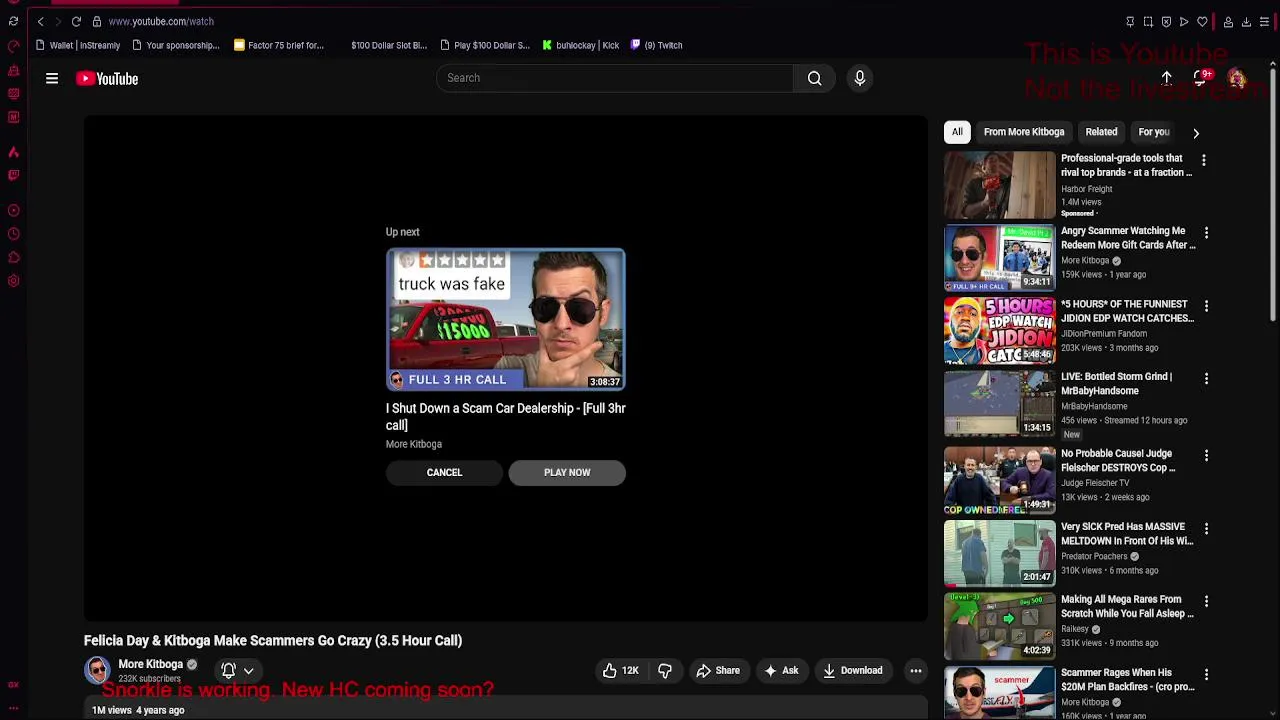Select the For you filter chip
Screen dimensions: 1280x720
tap(1154, 132)
